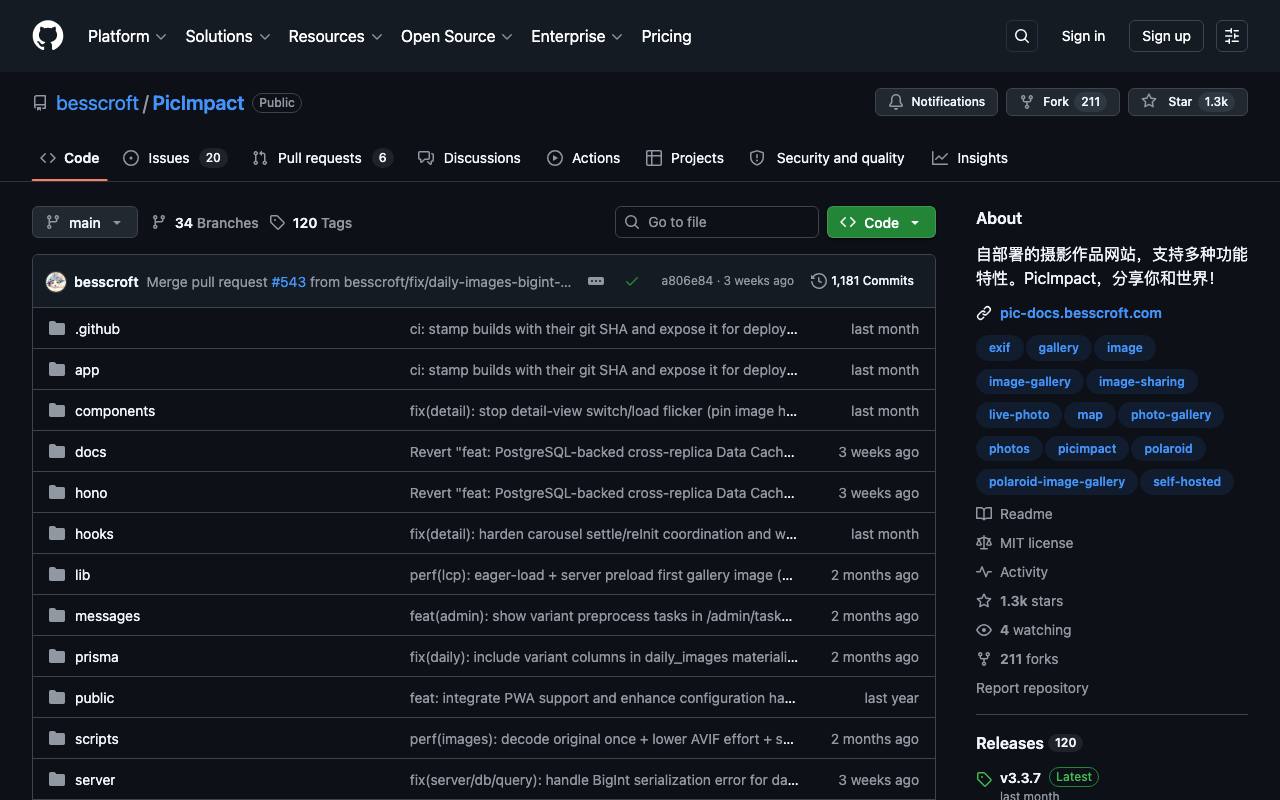Select the exif topic tag
Viewport: 1280px width, 800px height.
(1000, 348)
